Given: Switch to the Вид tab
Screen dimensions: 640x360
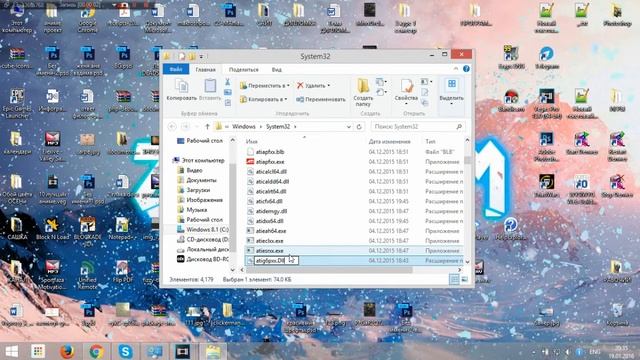Looking at the screenshot, I should [277, 70].
